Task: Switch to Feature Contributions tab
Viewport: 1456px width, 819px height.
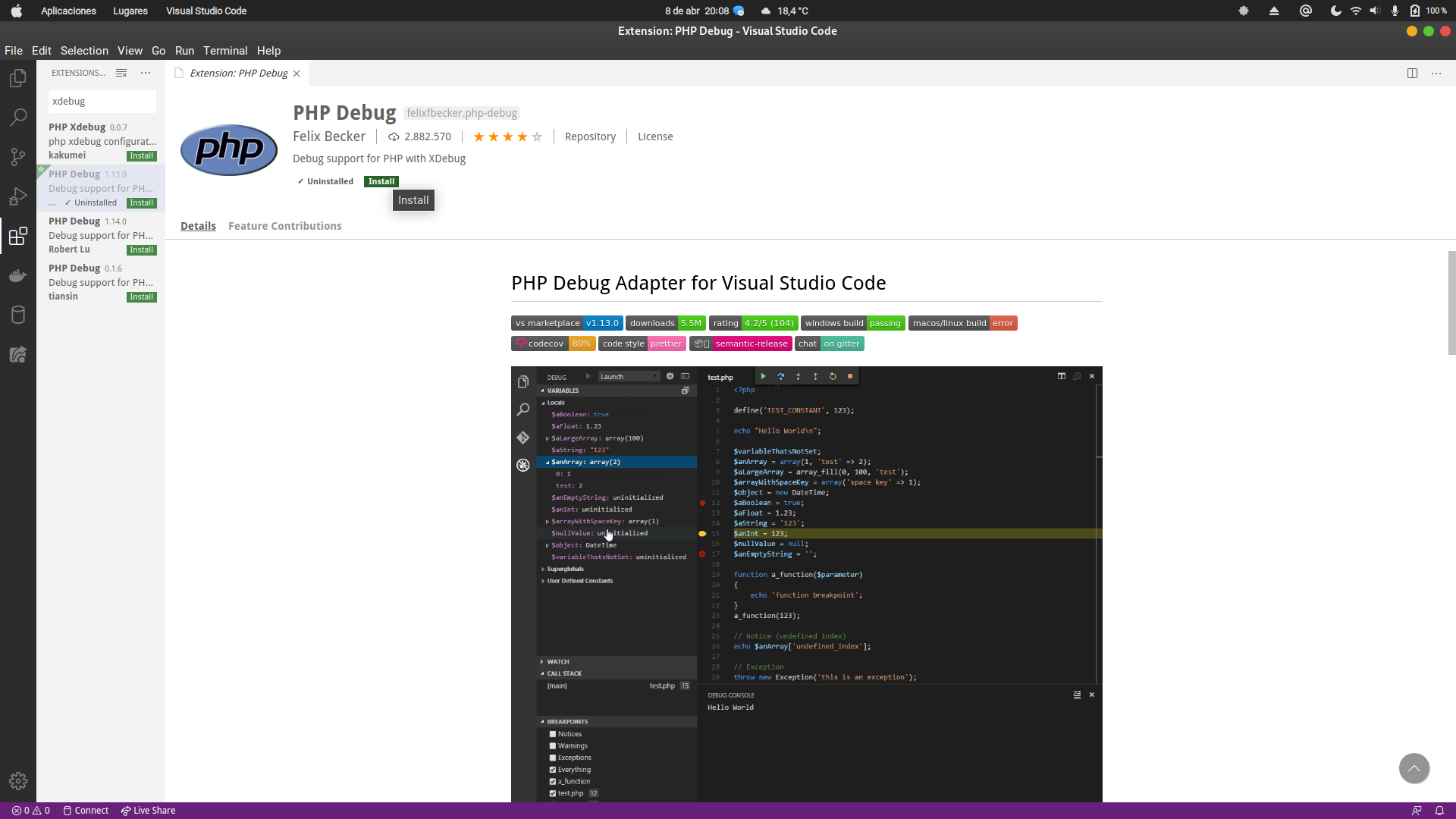Action: [x=284, y=226]
